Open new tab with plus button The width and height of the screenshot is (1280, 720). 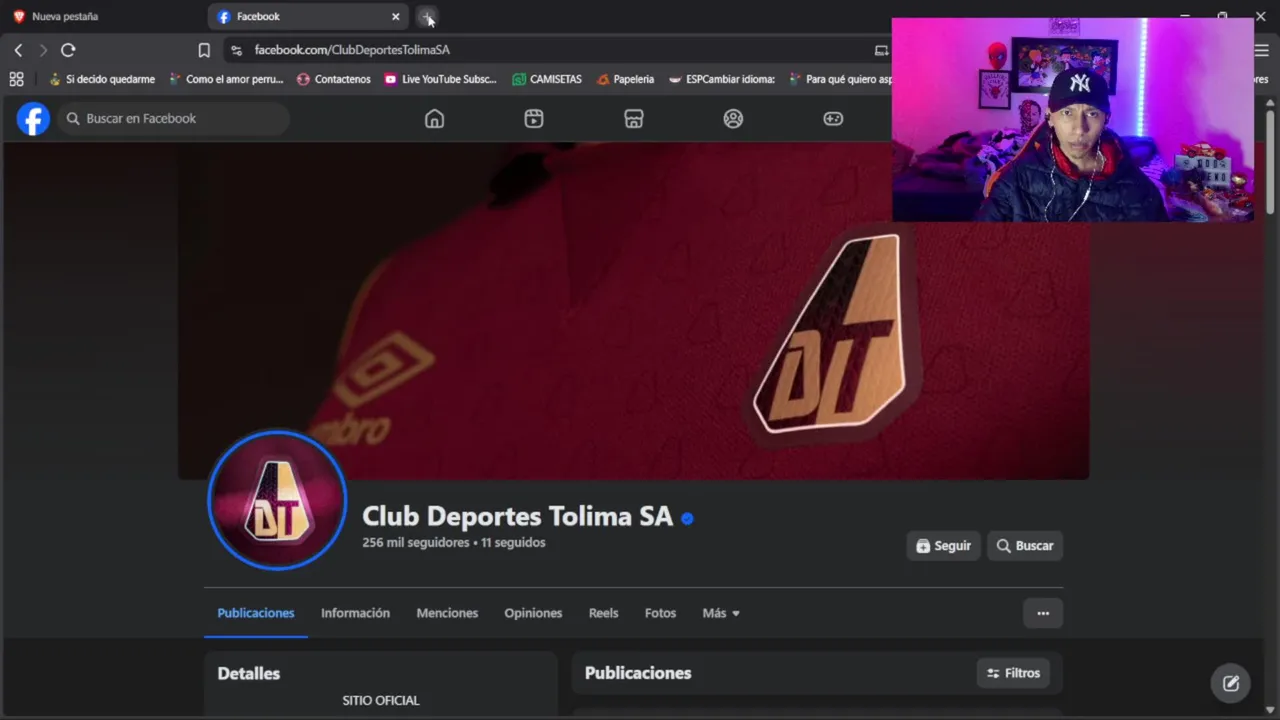tap(427, 17)
